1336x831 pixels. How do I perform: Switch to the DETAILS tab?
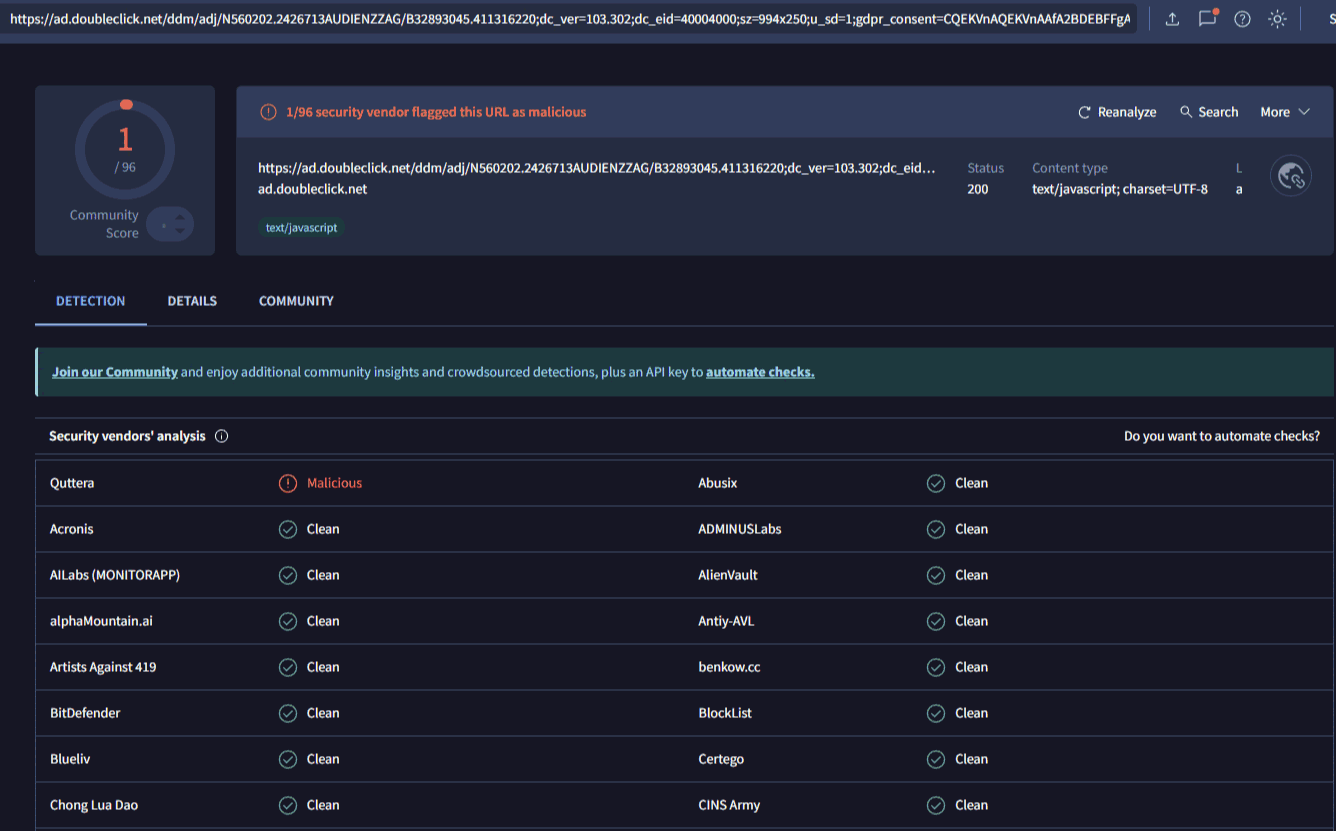click(x=192, y=301)
